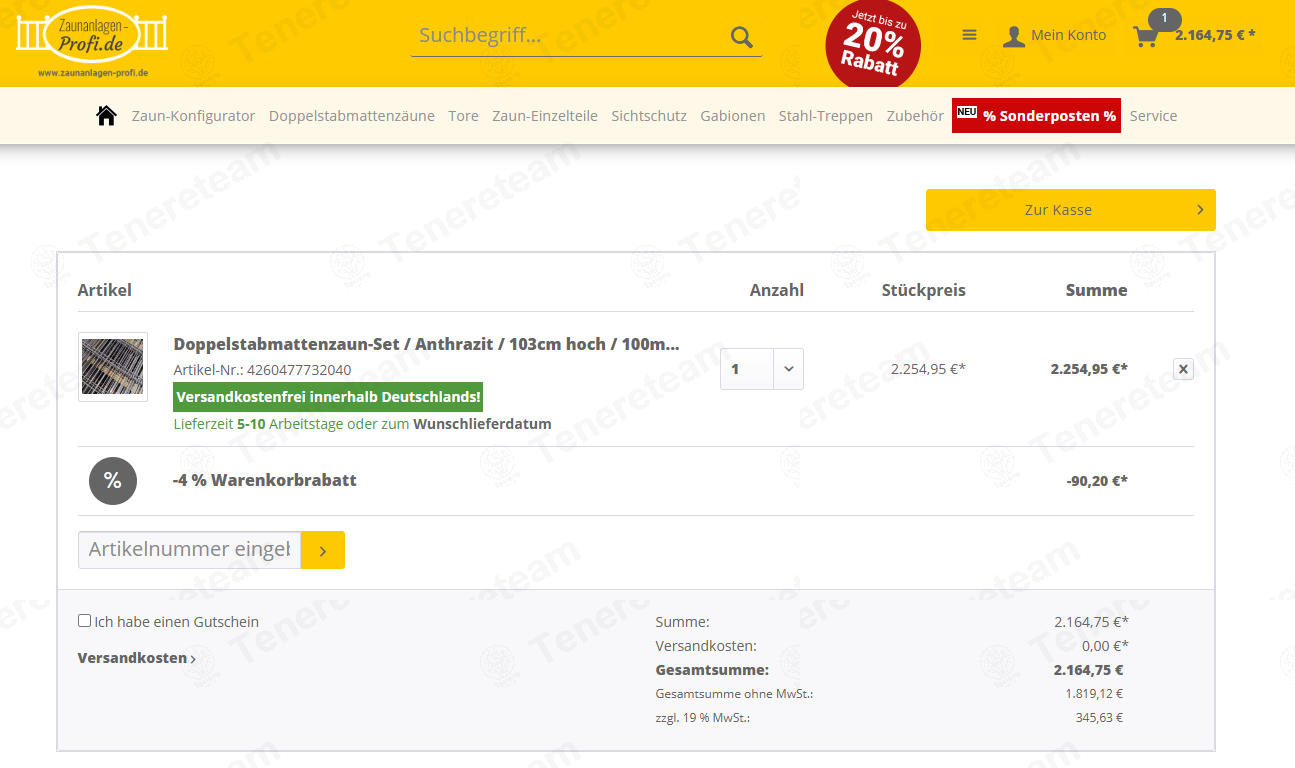This screenshot has height=768, width=1295.
Task: Submit article number with yellow arrow button
Action: 323,550
